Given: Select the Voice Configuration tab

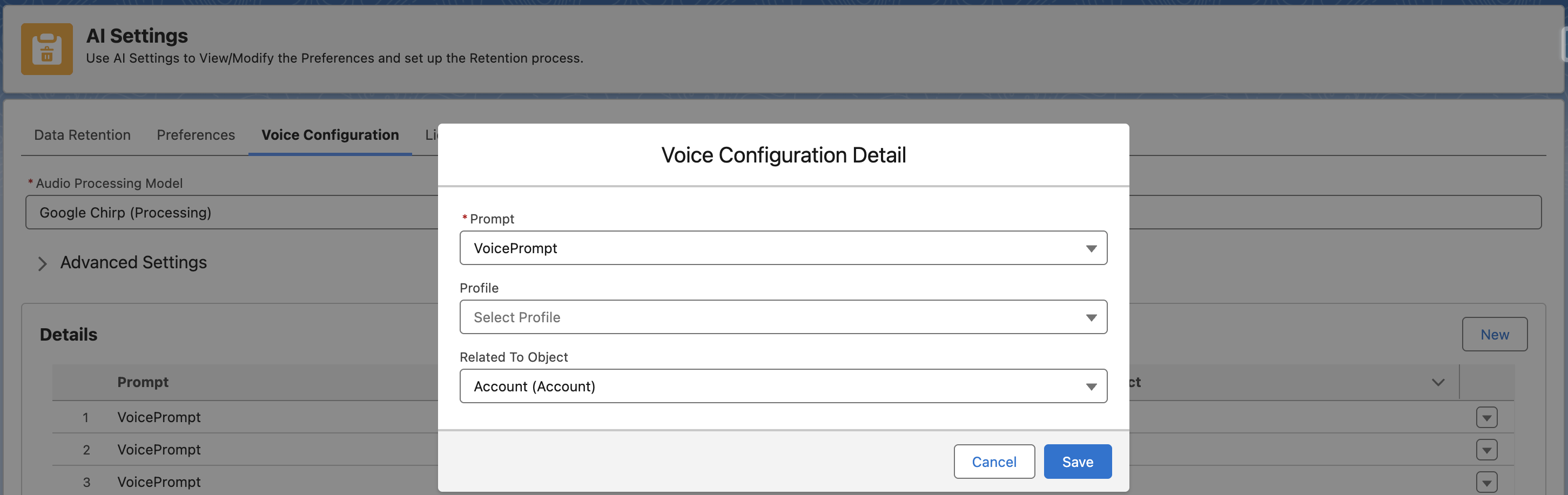Looking at the screenshot, I should tap(330, 135).
